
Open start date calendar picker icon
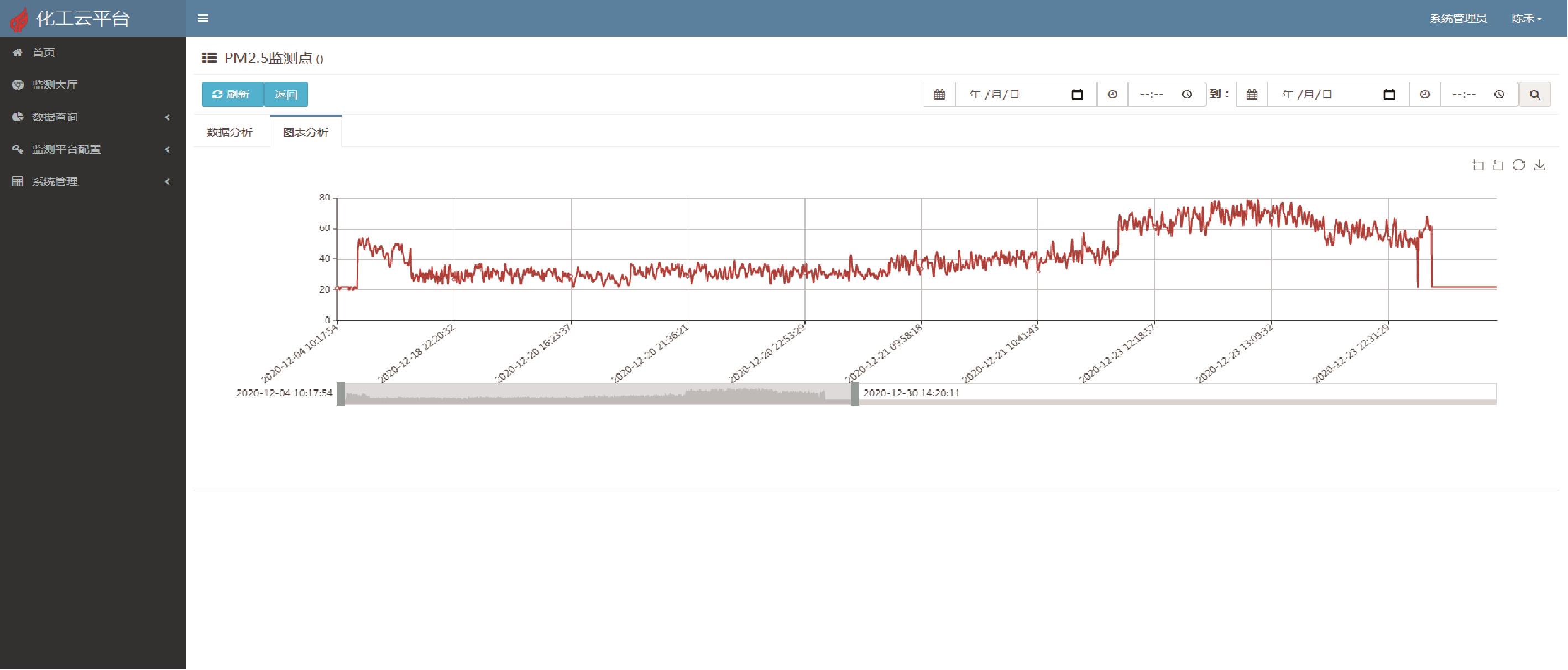(1077, 95)
